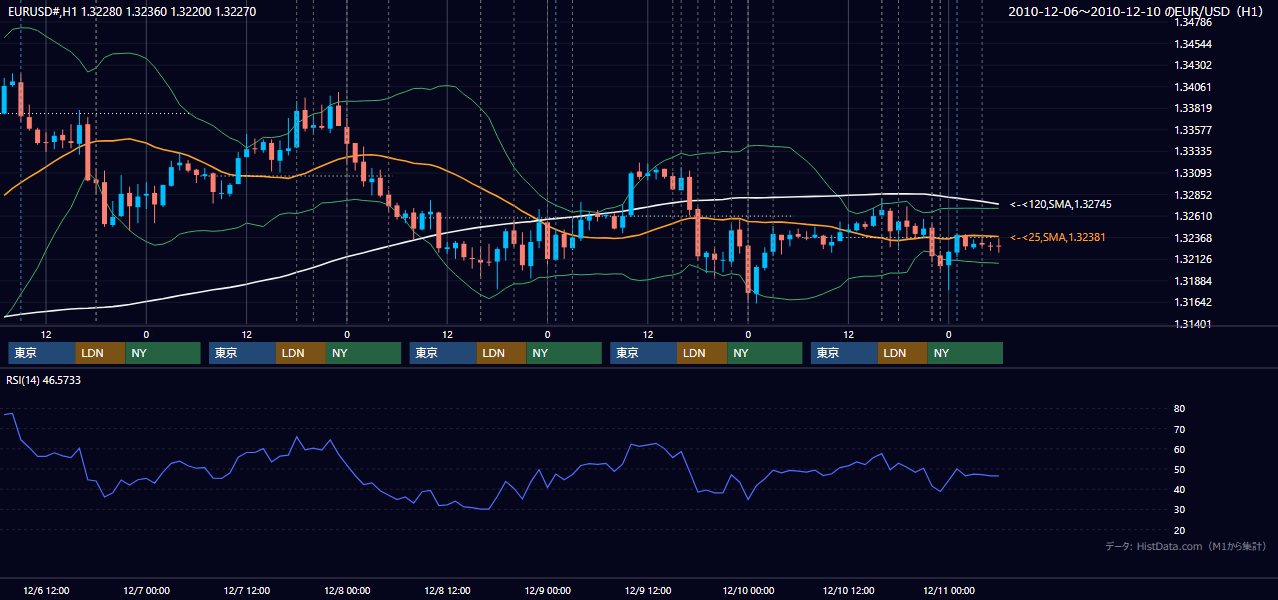Image resolution: width=1278 pixels, height=600 pixels.
Task: Click RSI scale level 20
Action: click(x=1179, y=530)
